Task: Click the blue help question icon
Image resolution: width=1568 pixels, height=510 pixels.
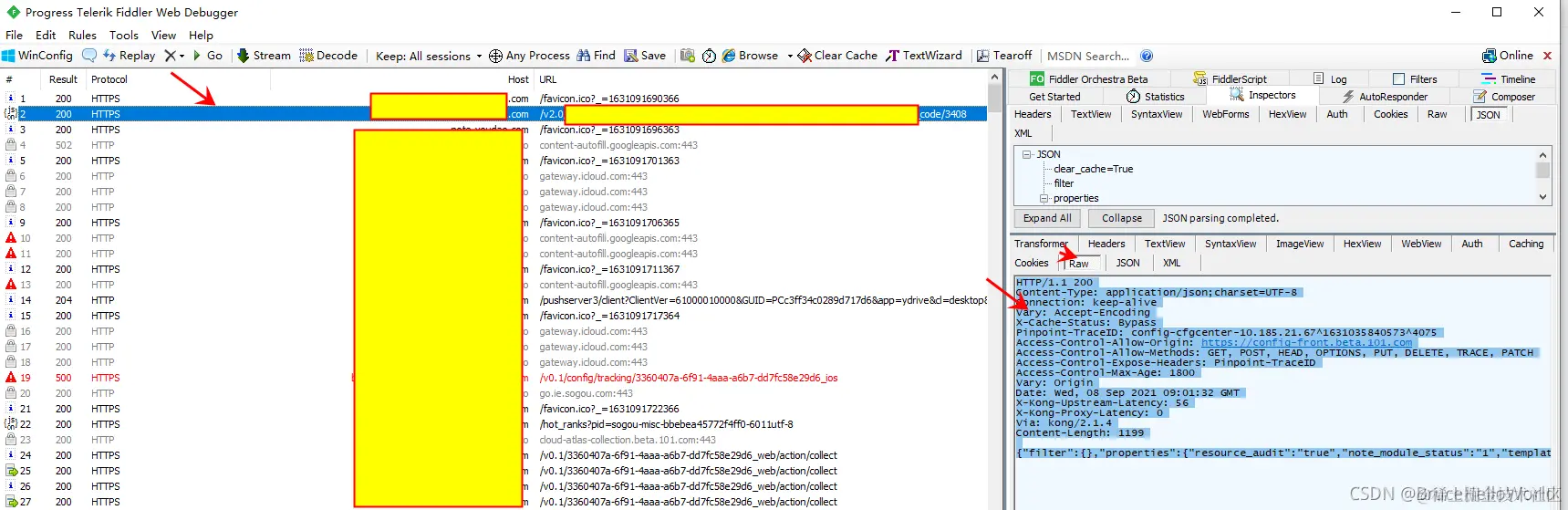Action: (x=1147, y=56)
